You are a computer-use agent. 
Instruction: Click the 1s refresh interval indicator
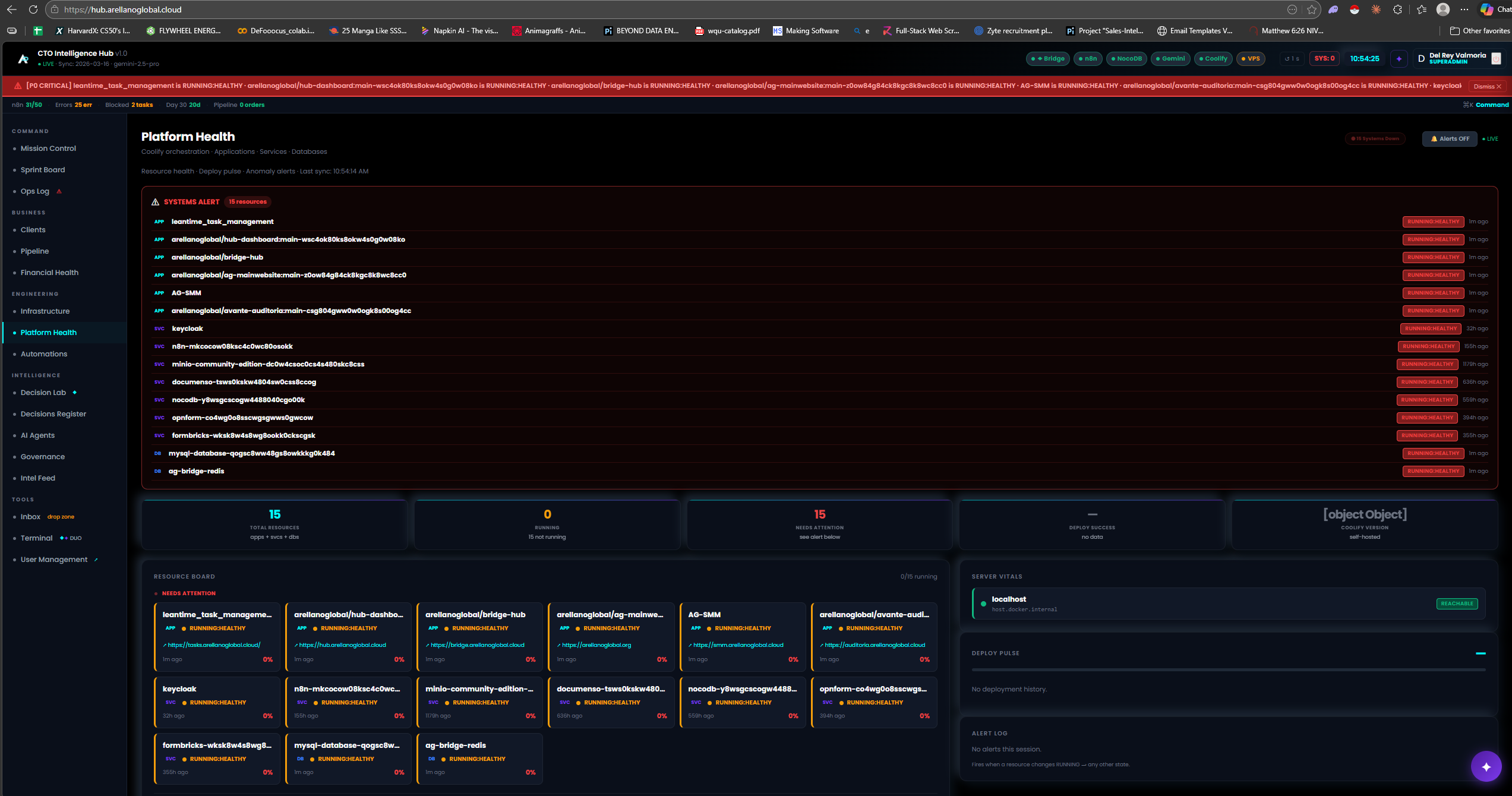(x=1292, y=59)
